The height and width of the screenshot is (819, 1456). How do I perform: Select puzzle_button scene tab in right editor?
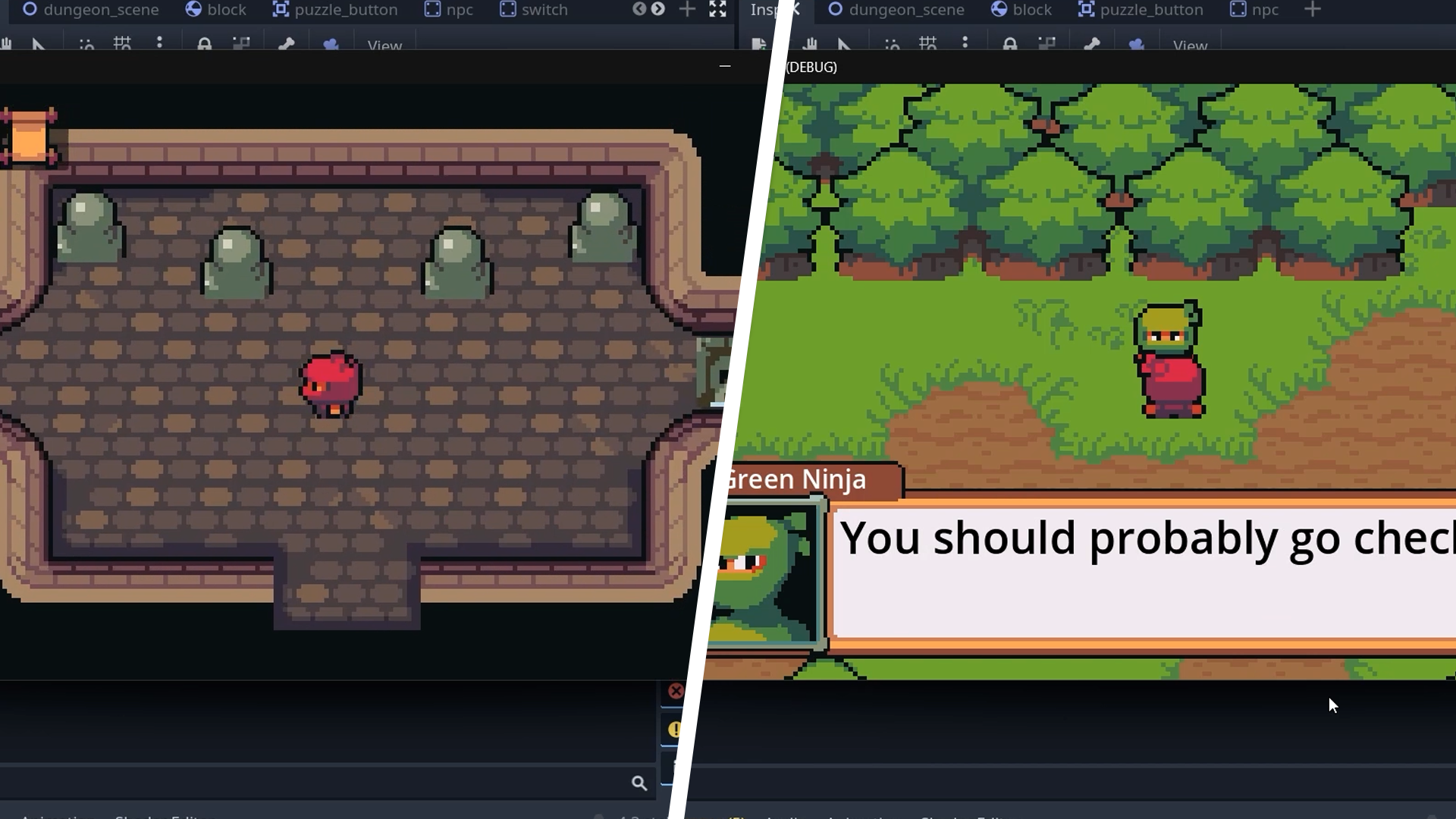(1141, 10)
